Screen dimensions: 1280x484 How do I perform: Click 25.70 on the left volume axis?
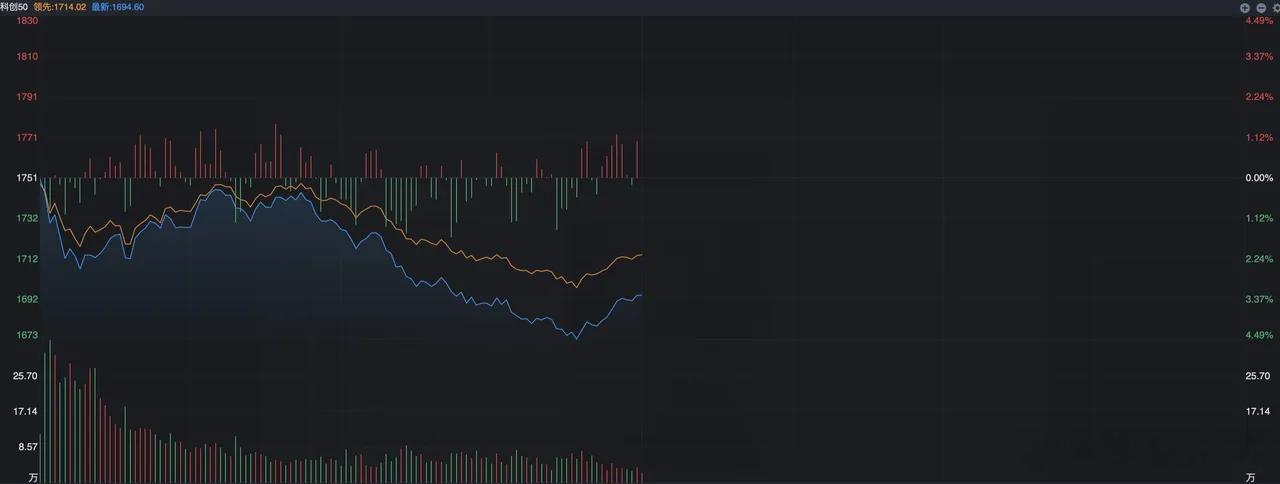[x=26, y=376]
